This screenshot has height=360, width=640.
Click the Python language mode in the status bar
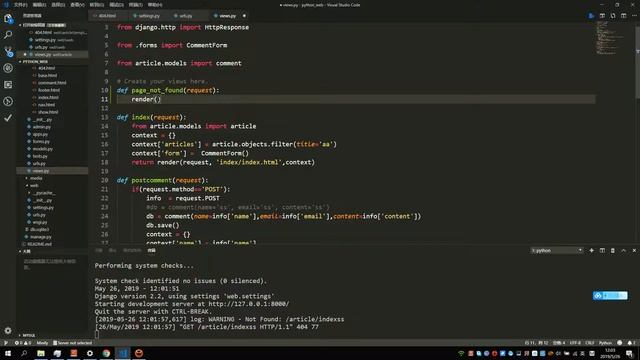click(605, 343)
